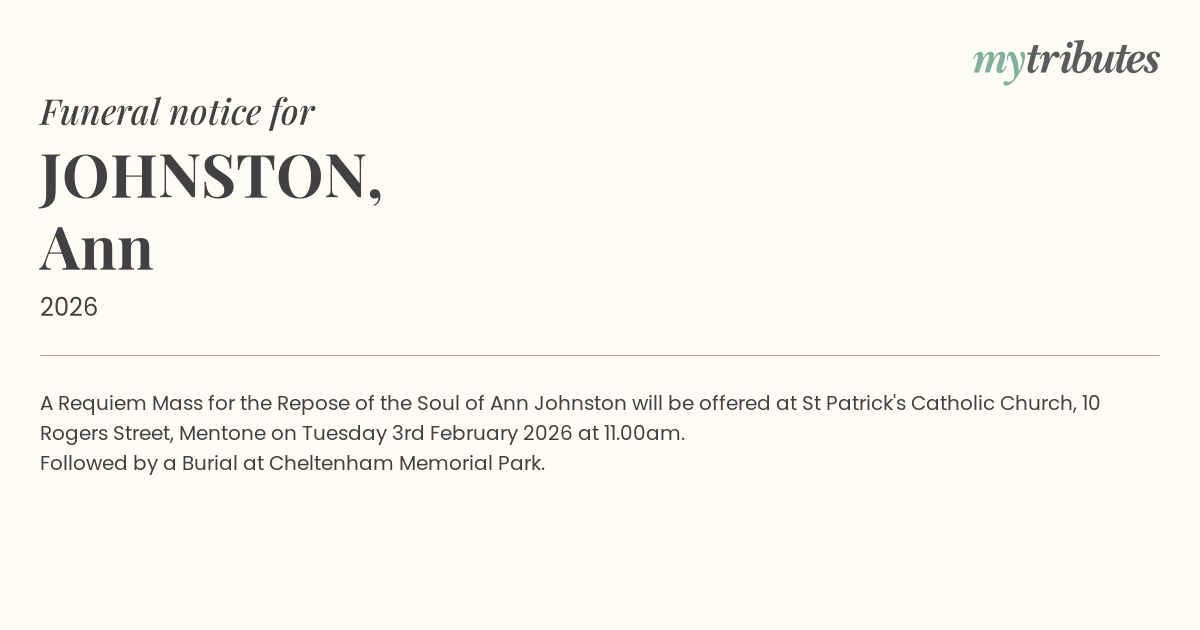
Task: Click "Cheltenham Memorial Park" text
Action: tap(405, 464)
